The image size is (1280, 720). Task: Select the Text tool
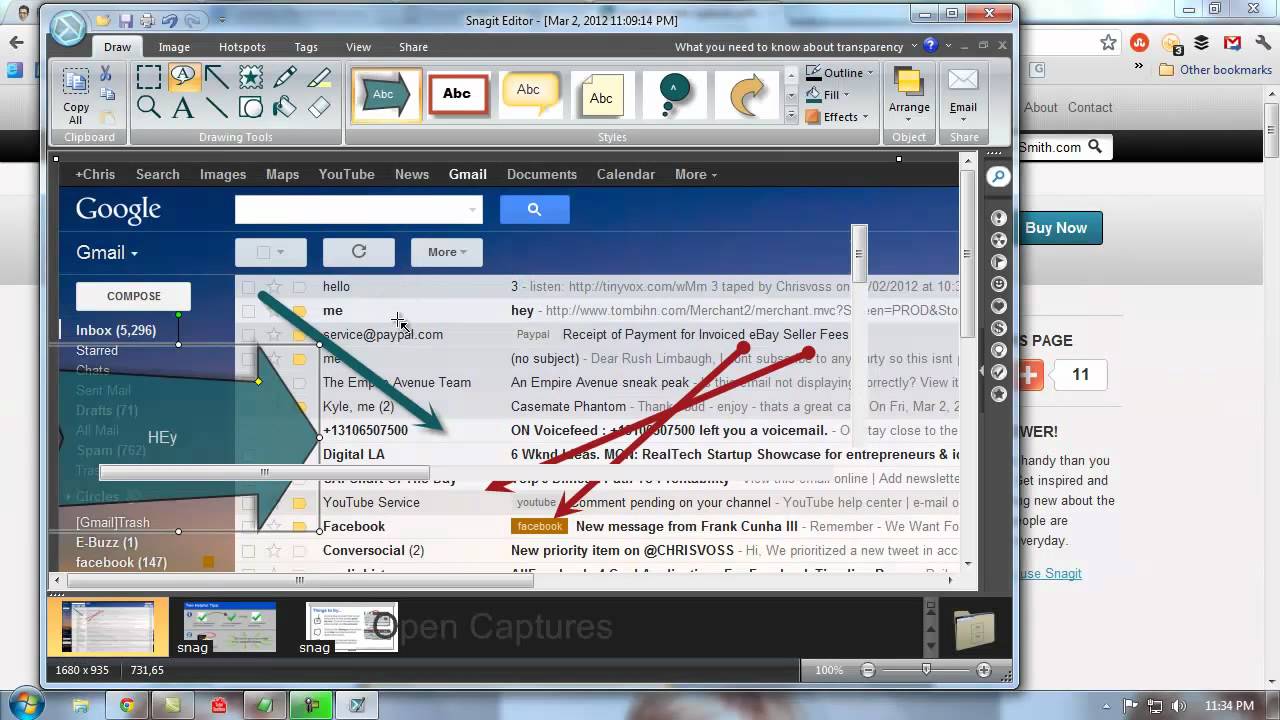point(183,107)
